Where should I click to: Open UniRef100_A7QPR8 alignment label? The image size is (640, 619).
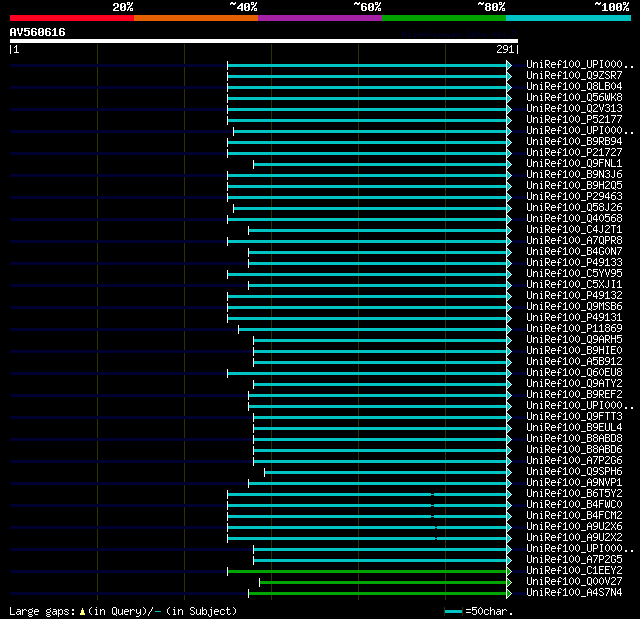(574, 241)
